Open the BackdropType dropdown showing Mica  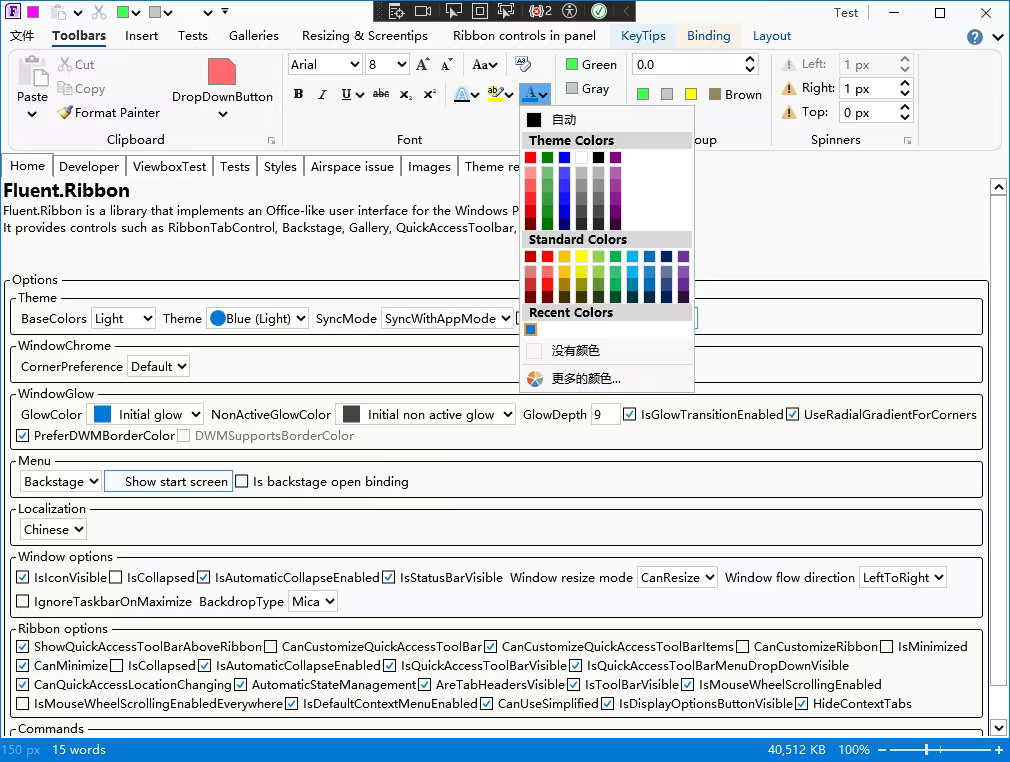(313, 601)
